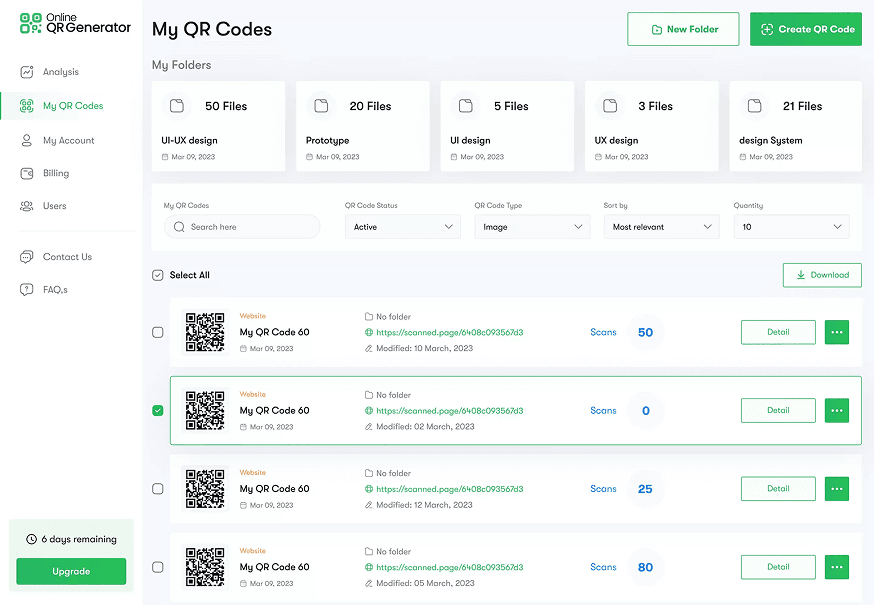Viewport: 874px width, 605px height.
Task: Open the Sort by Most relevant dropdown
Action: point(661,227)
